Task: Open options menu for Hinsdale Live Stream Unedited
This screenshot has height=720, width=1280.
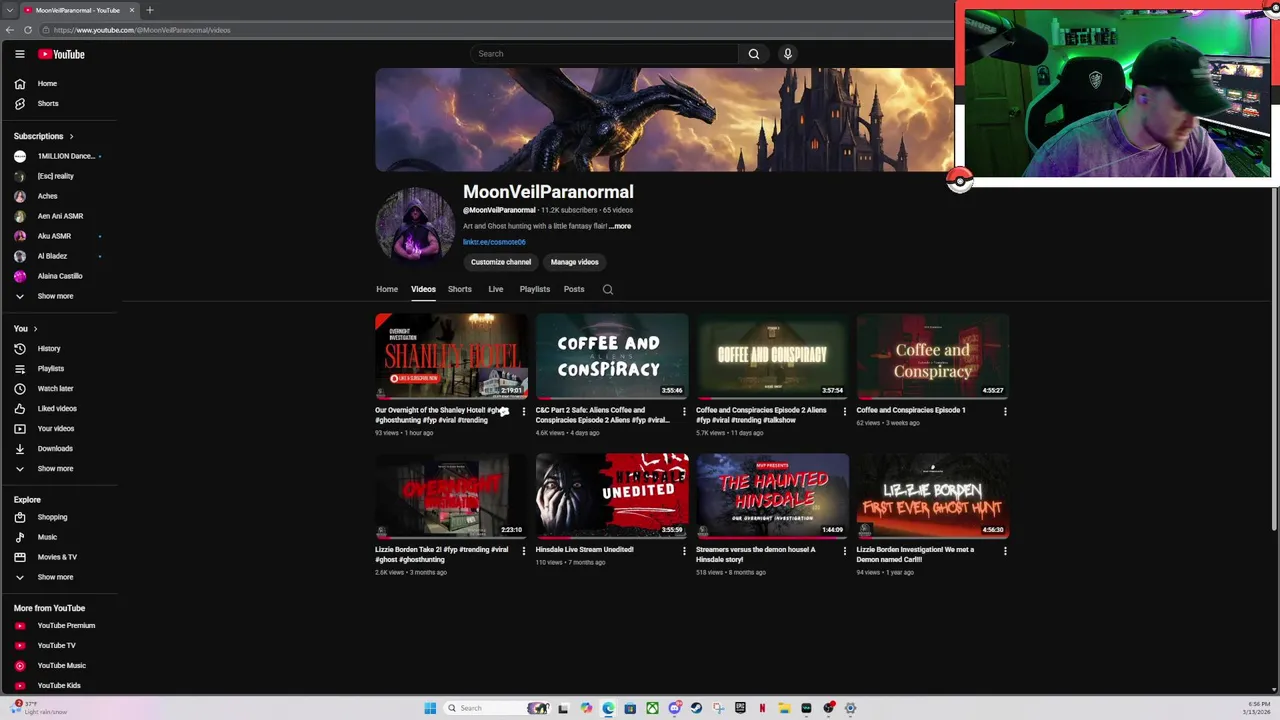Action: (684, 551)
